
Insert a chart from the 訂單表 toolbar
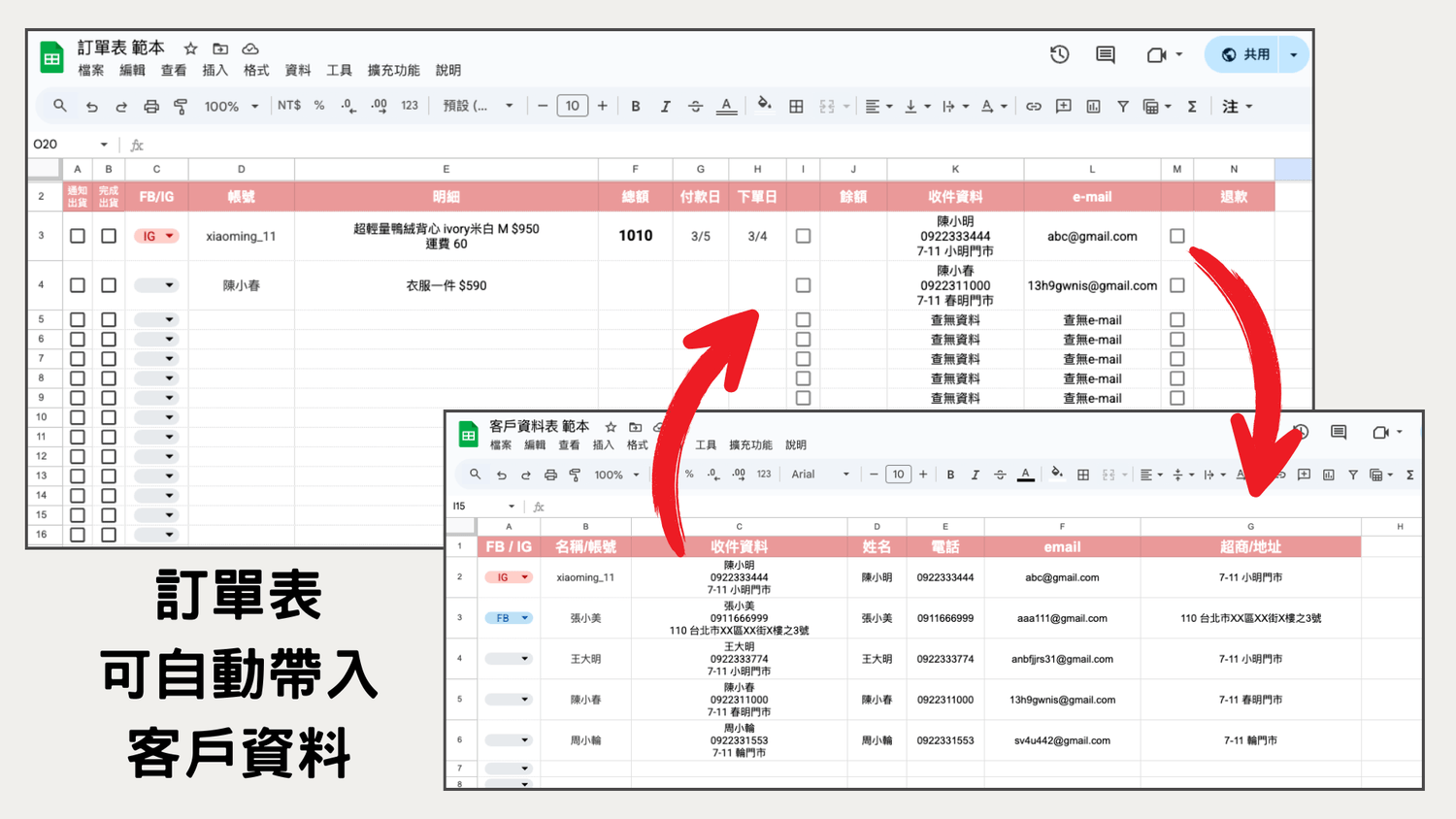[x=1093, y=107]
